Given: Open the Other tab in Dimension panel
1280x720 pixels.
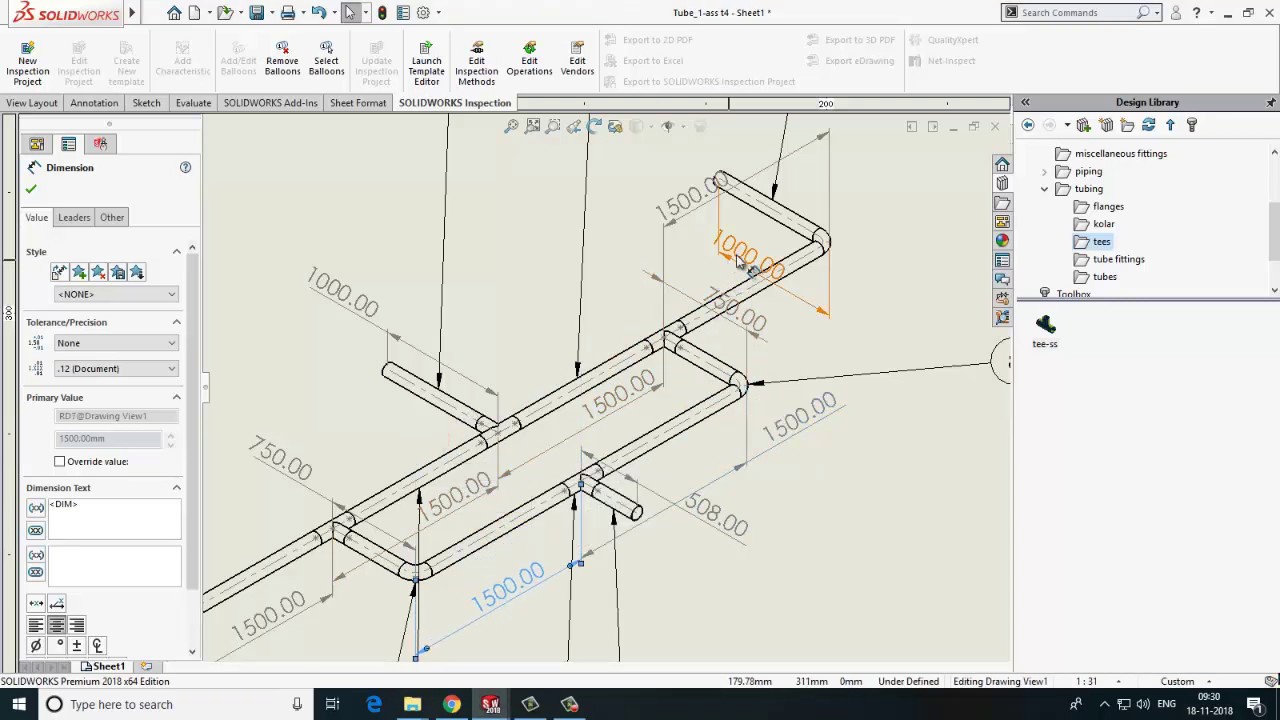Looking at the screenshot, I should 112,217.
